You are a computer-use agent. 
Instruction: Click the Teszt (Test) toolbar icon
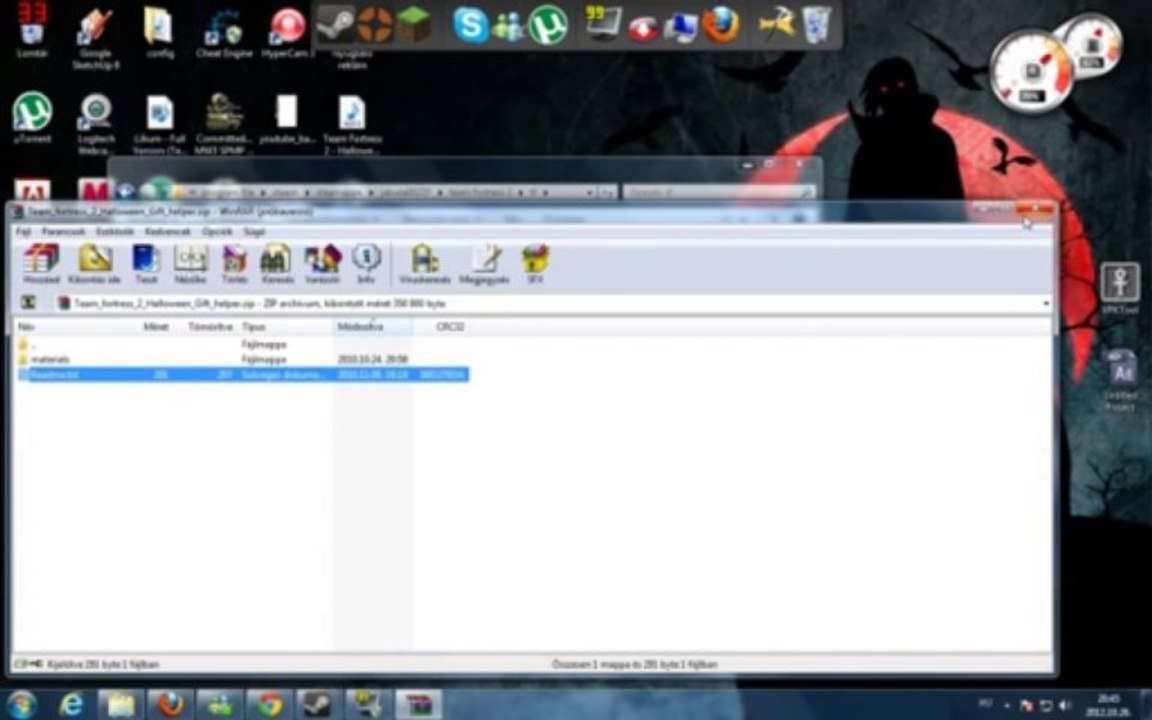click(x=145, y=264)
